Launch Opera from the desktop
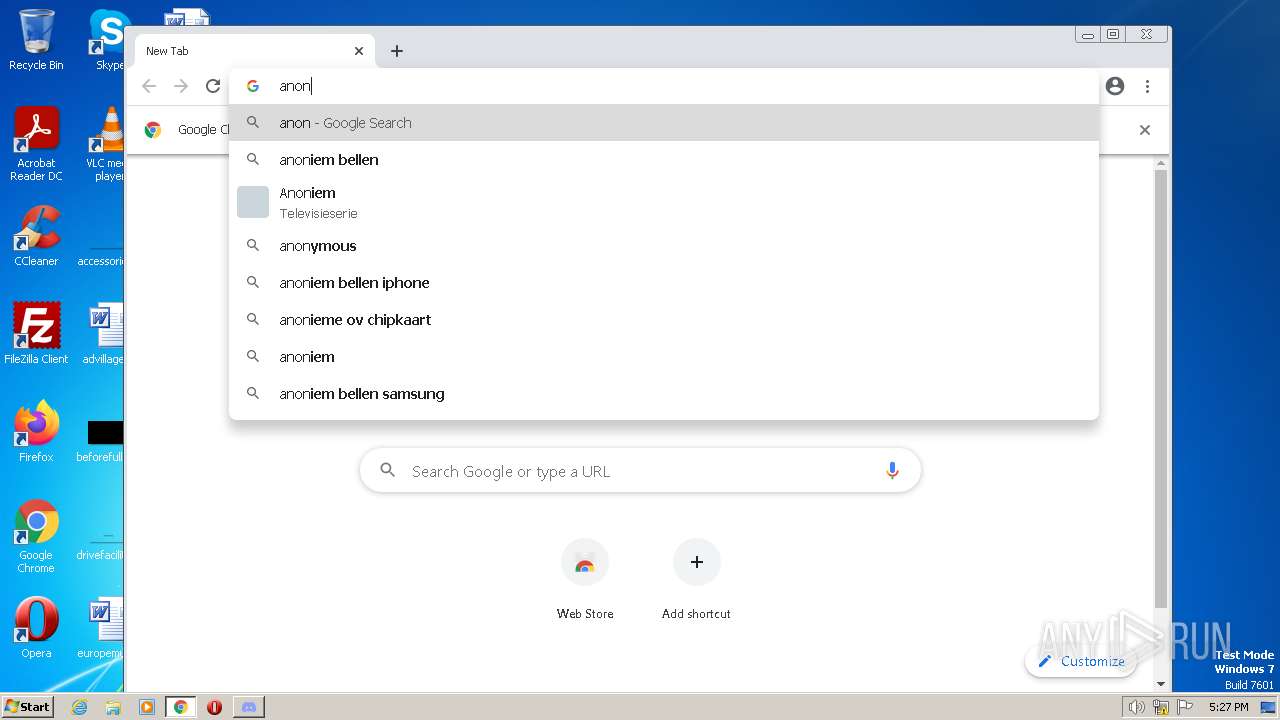1280x720 pixels. click(36, 628)
